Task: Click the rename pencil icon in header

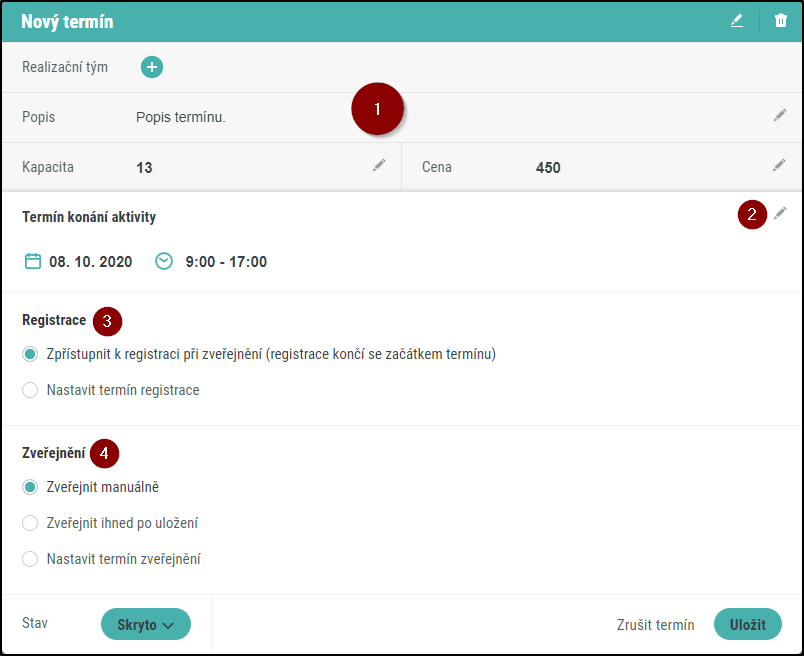Action: 737,20
